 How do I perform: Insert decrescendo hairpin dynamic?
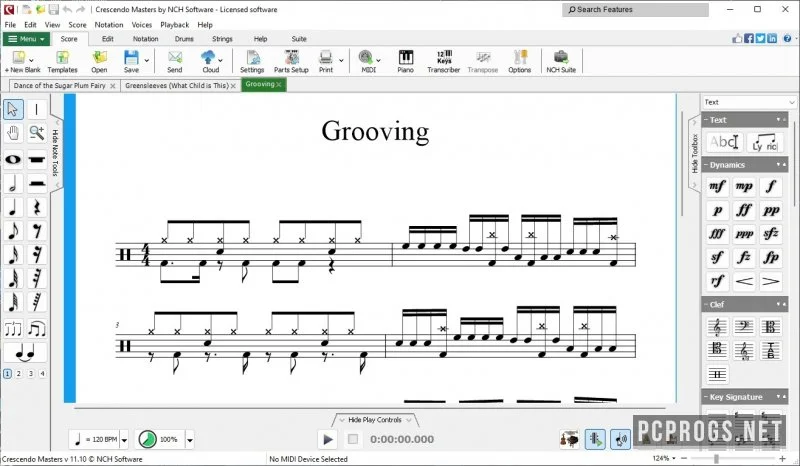click(x=770, y=281)
